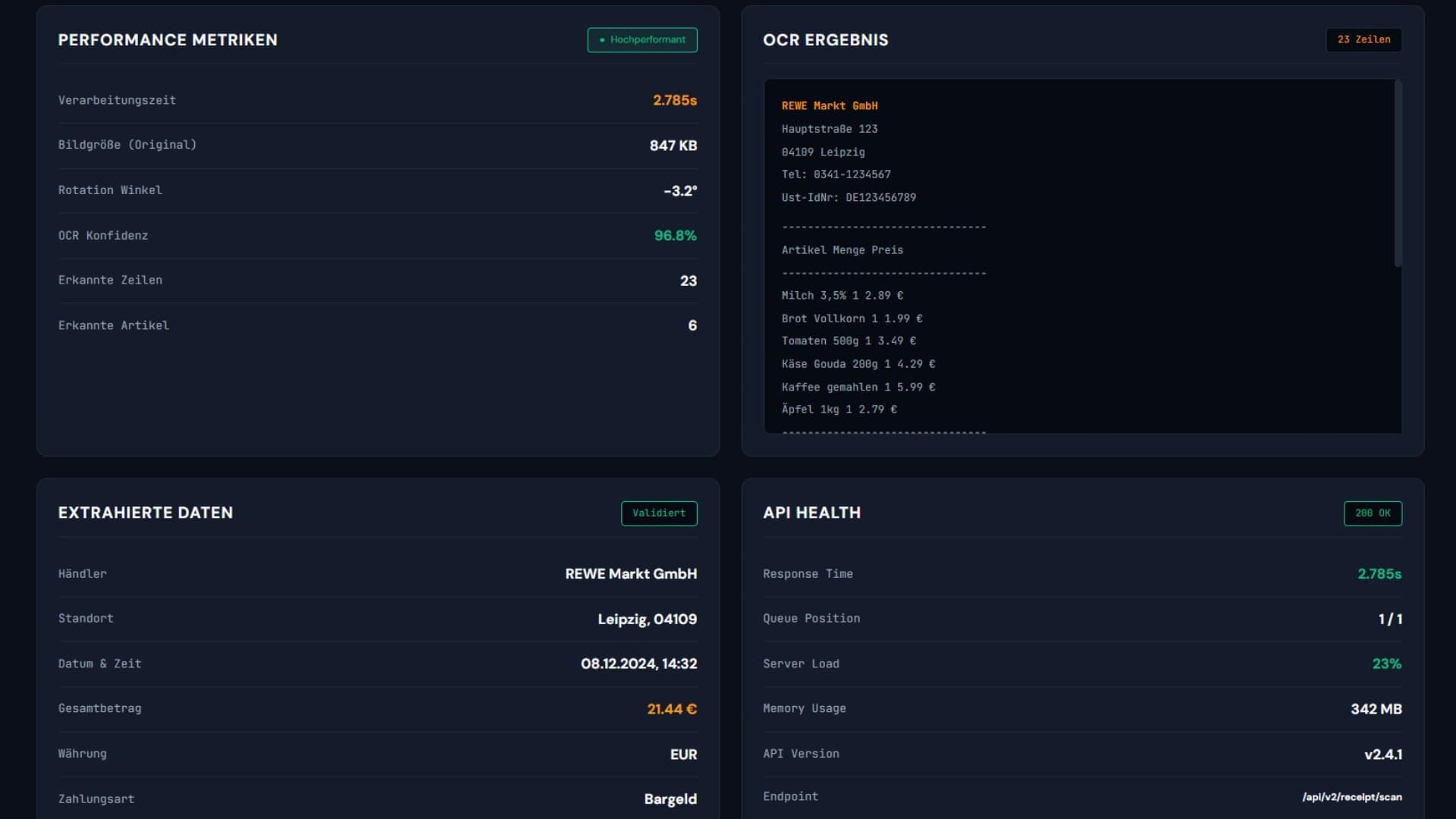1456x819 pixels.
Task: Click the OCR result scrollbar thumb
Action: (1398, 173)
